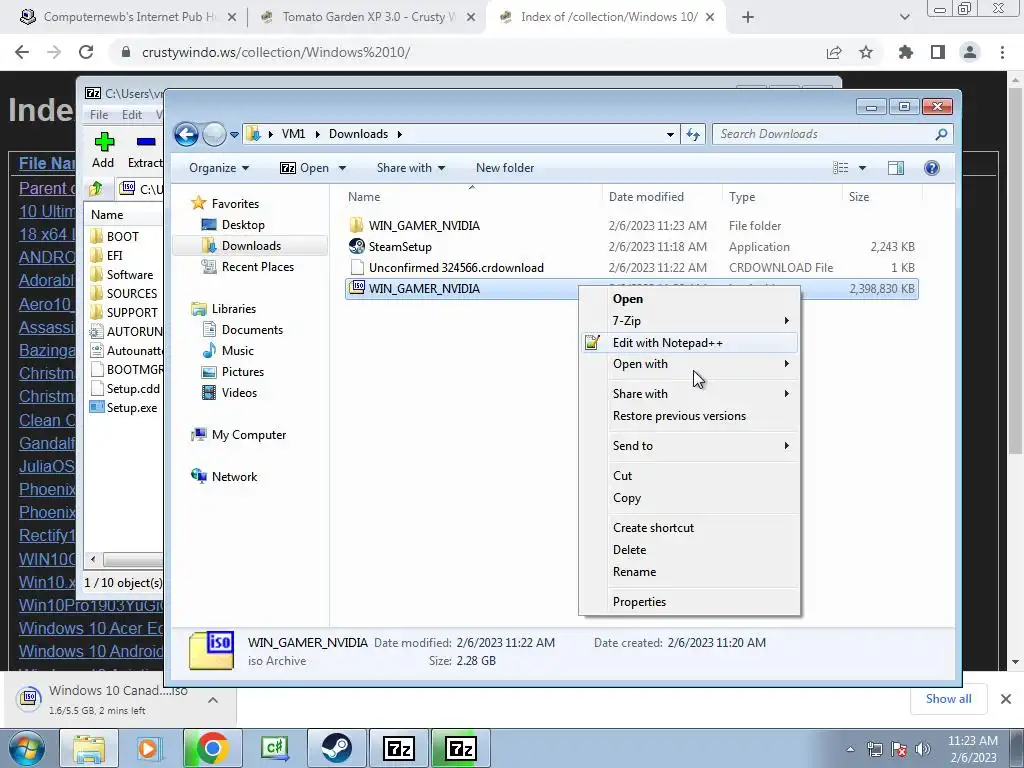Open Chrome extensions puzzle icon

pos(906,52)
